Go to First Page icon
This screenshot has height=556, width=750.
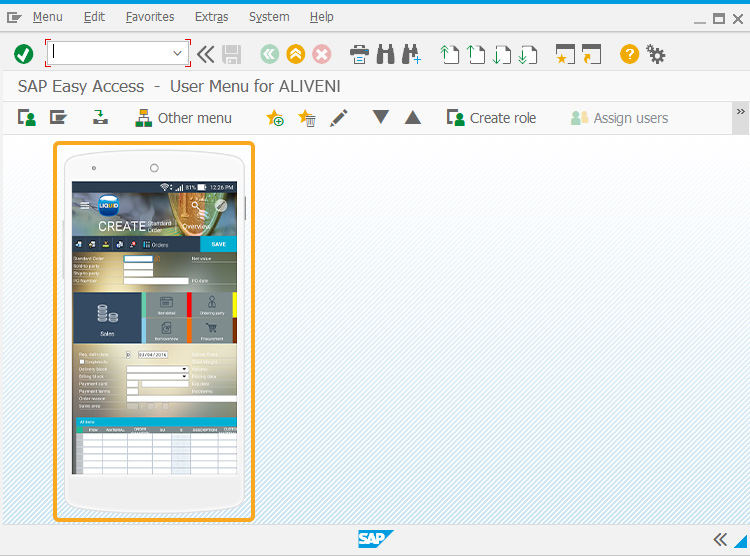[449, 54]
